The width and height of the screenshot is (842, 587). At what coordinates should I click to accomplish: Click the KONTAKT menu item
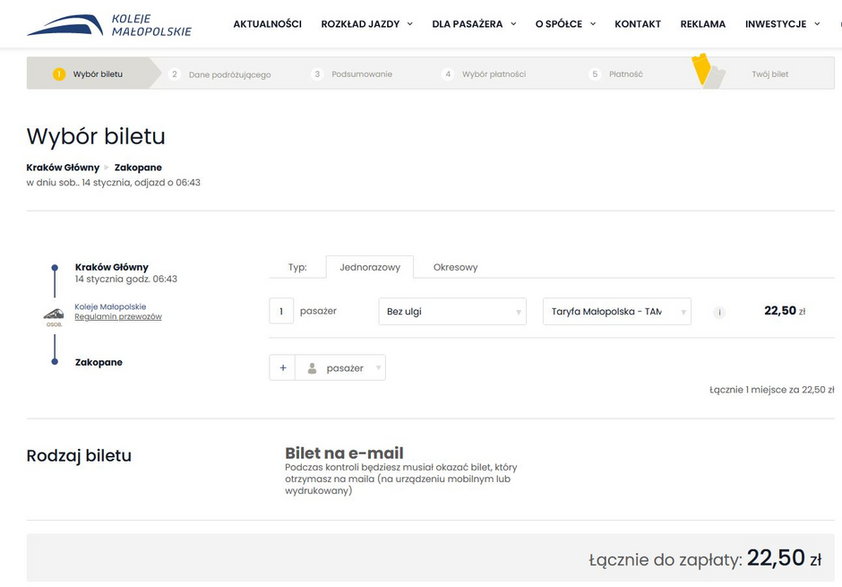638,23
